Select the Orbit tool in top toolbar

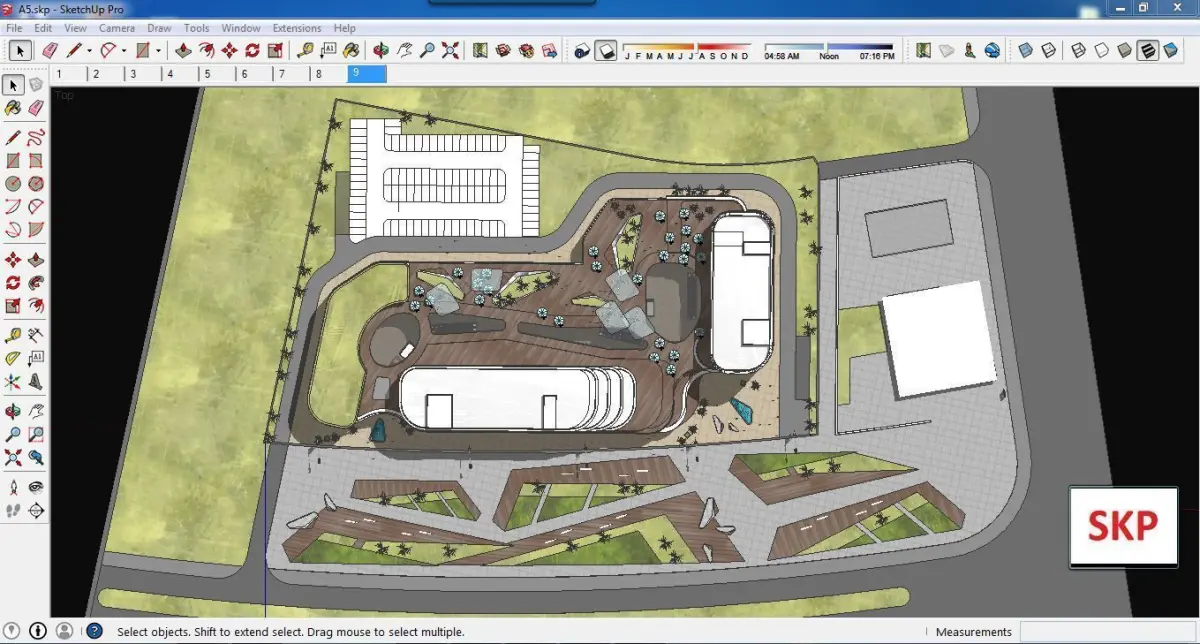point(381,50)
